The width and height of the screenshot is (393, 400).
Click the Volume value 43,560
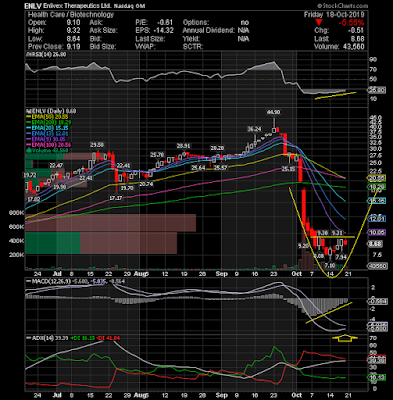tap(353, 47)
